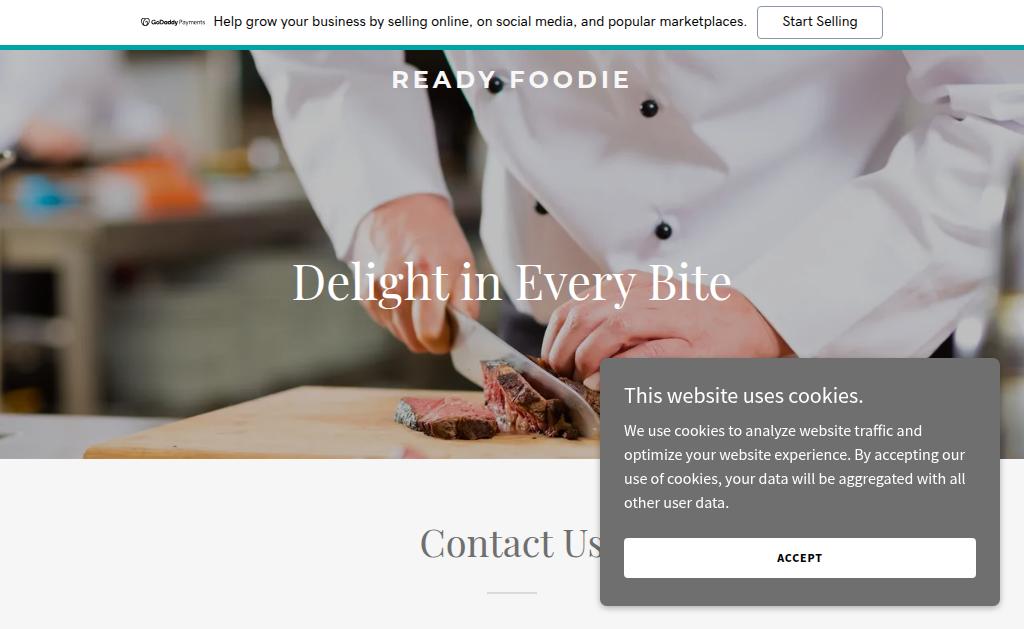Viewport: 1024px width, 629px height.
Task: Click the teal bar below the promo banner
Action: 512,48
